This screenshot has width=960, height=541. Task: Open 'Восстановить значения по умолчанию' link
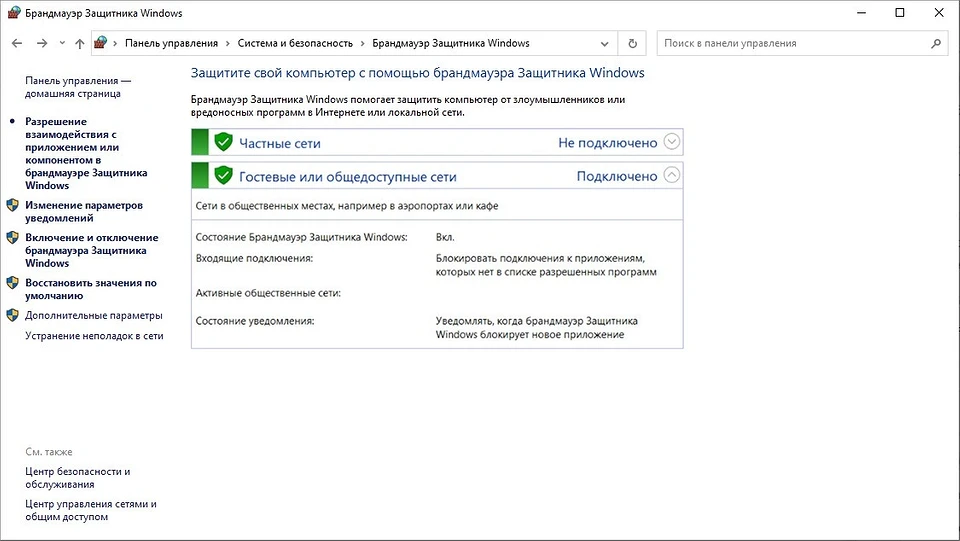(x=91, y=289)
